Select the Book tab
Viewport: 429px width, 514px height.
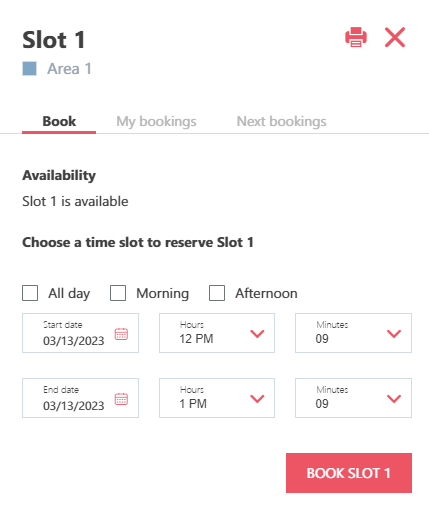pyautogui.click(x=59, y=121)
